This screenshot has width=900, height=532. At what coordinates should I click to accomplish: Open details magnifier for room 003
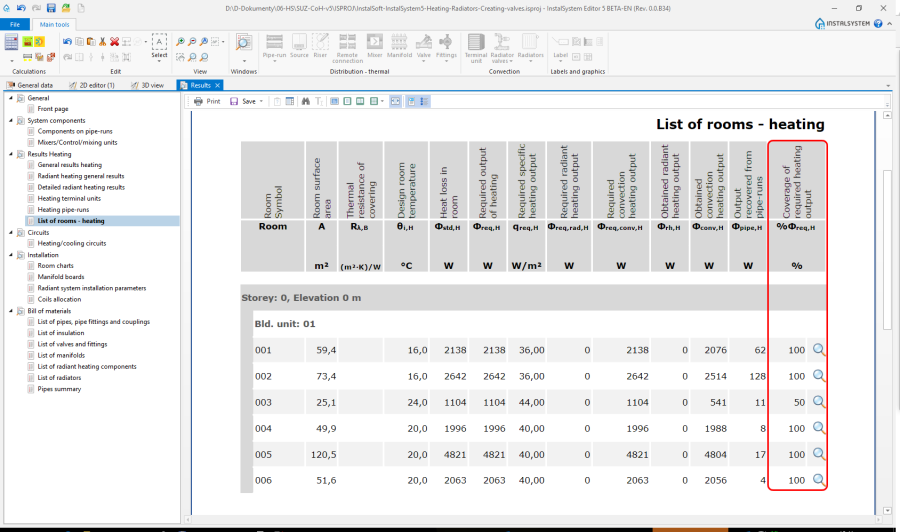click(819, 401)
